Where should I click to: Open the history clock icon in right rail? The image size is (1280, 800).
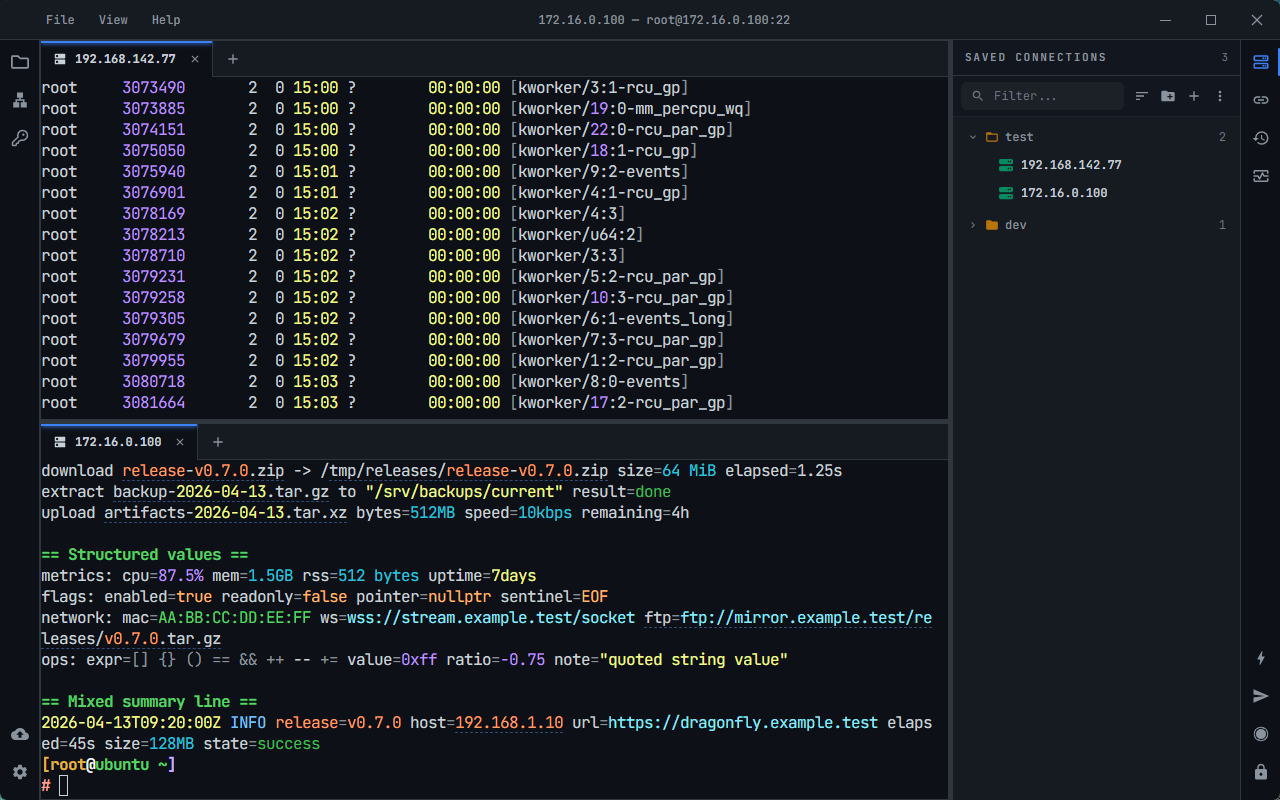(x=1261, y=138)
